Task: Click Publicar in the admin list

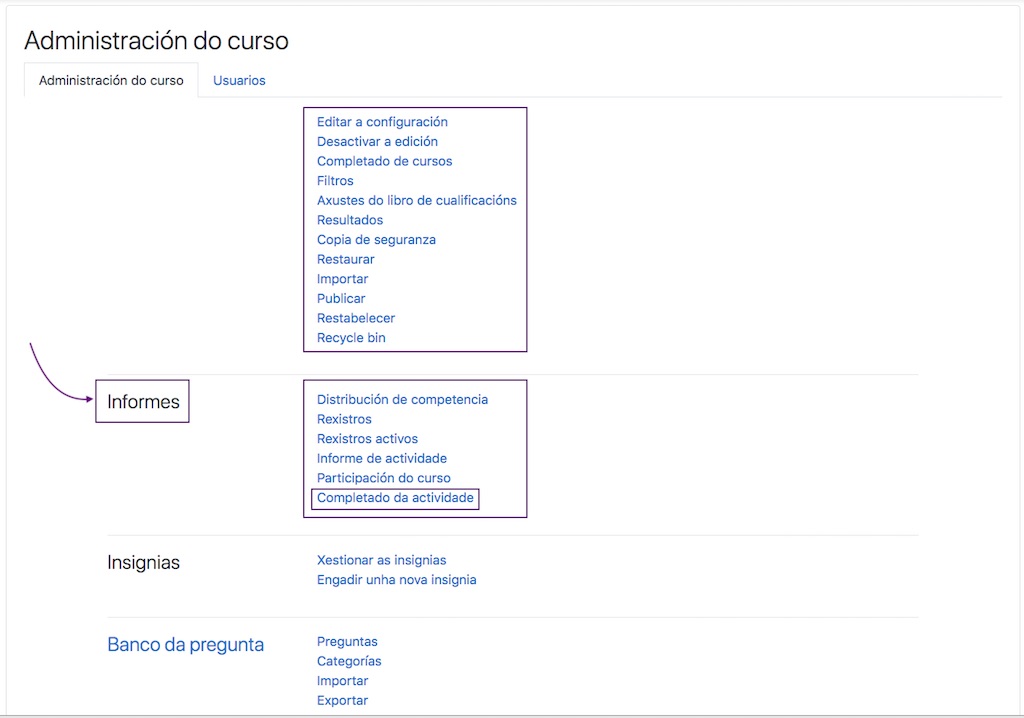Action: tap(341, 298)
